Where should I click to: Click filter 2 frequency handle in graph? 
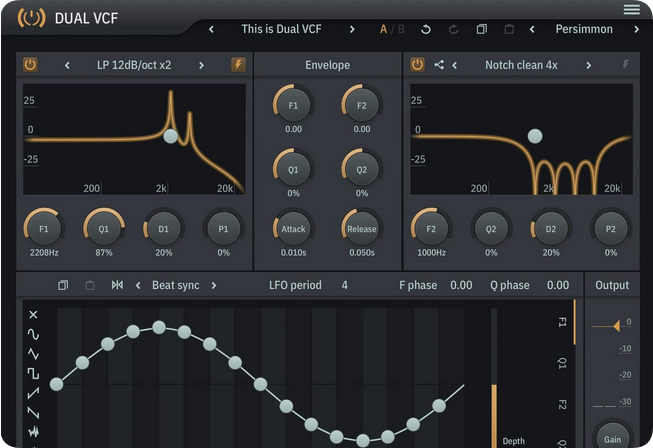pyautogui.click(x=535, y=136)
